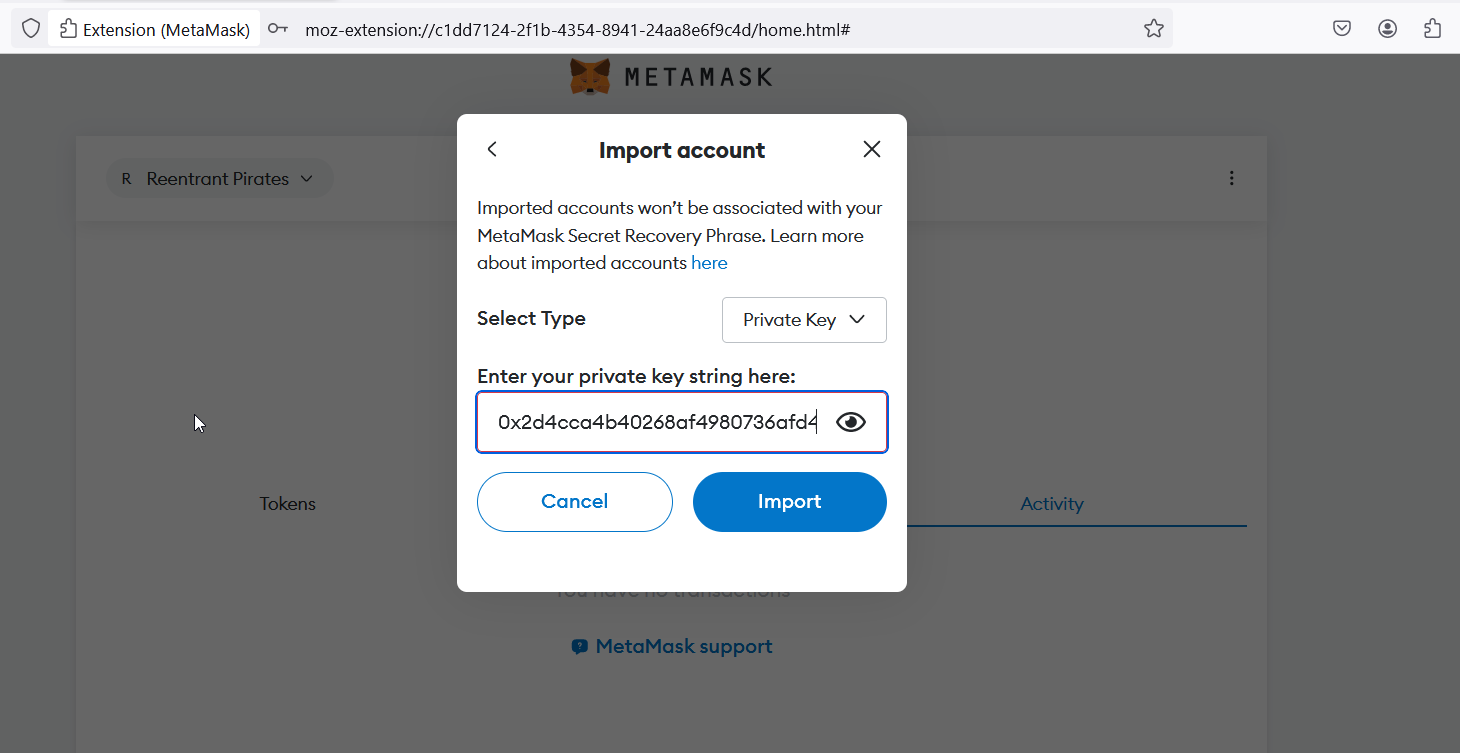The image size is (1460, 753).
Task: Switch to the Tokens tab
Action: (287, 504)
